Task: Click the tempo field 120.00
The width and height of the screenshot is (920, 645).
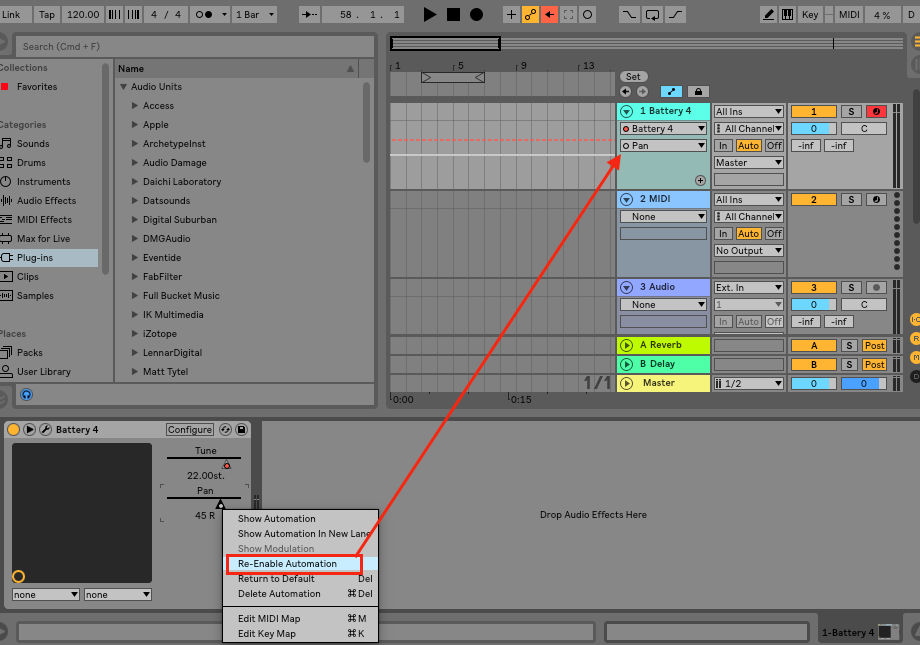Action: coord(83,15)
